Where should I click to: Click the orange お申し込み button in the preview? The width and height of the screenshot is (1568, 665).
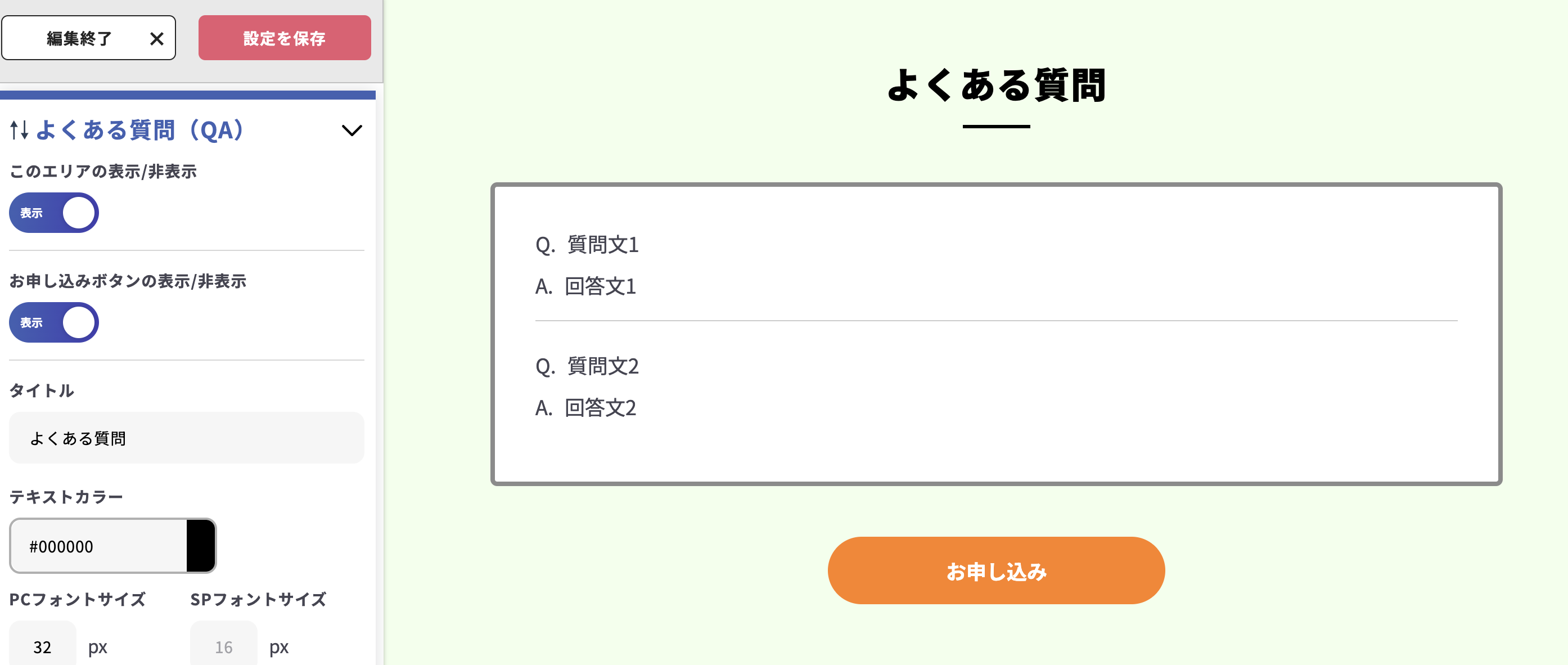click(x=997, y=570)
